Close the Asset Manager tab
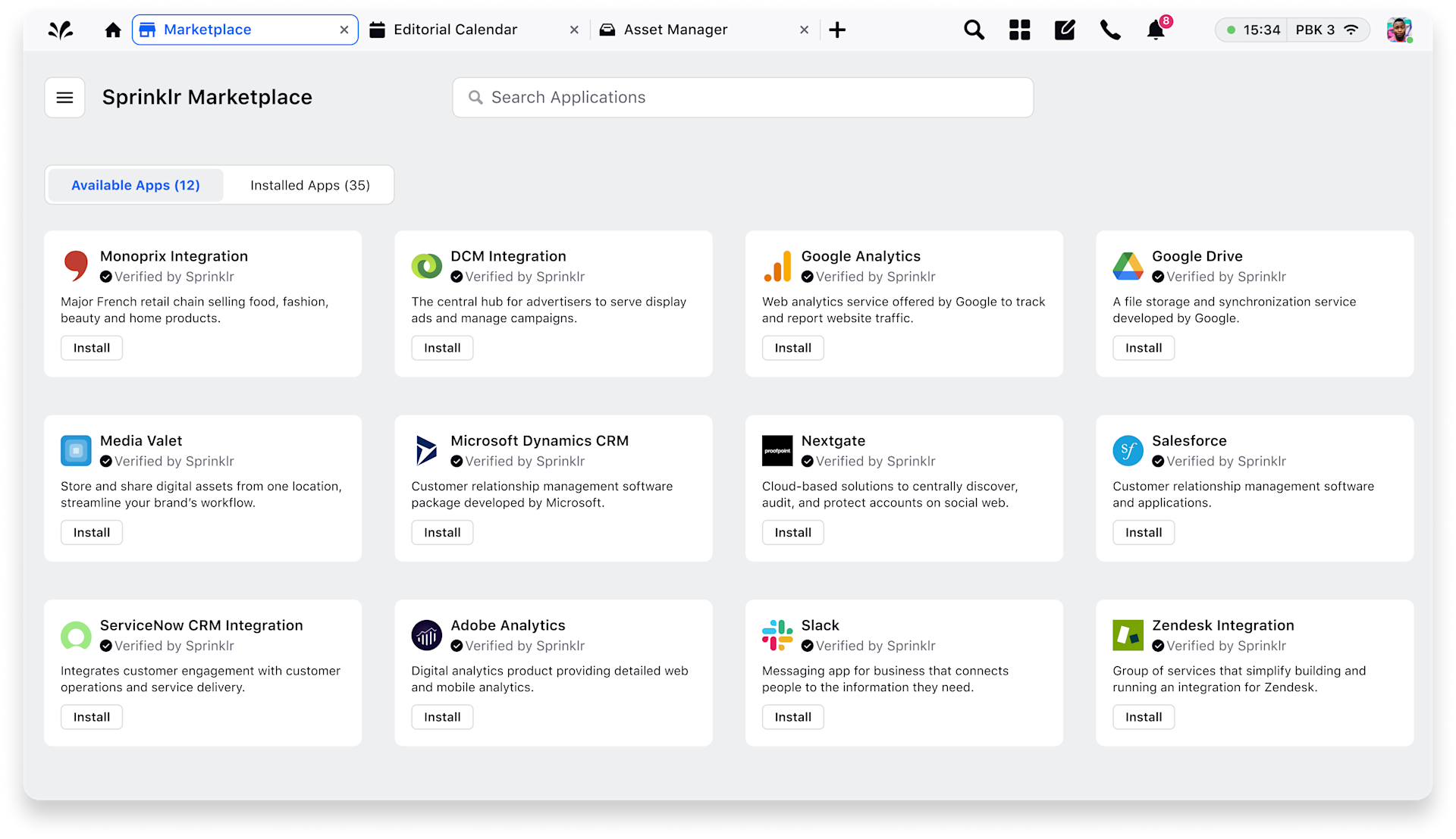The height and width of the screenshot is (839, 1456). click(x=804, y=30)
